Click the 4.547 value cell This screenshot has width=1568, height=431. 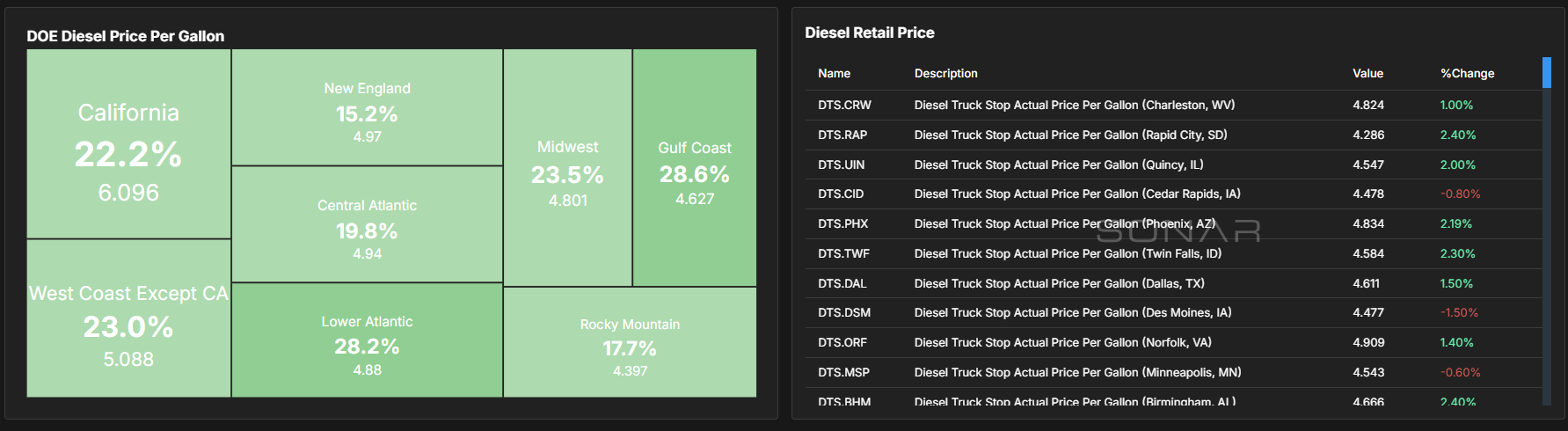(x=1367, y=164)
